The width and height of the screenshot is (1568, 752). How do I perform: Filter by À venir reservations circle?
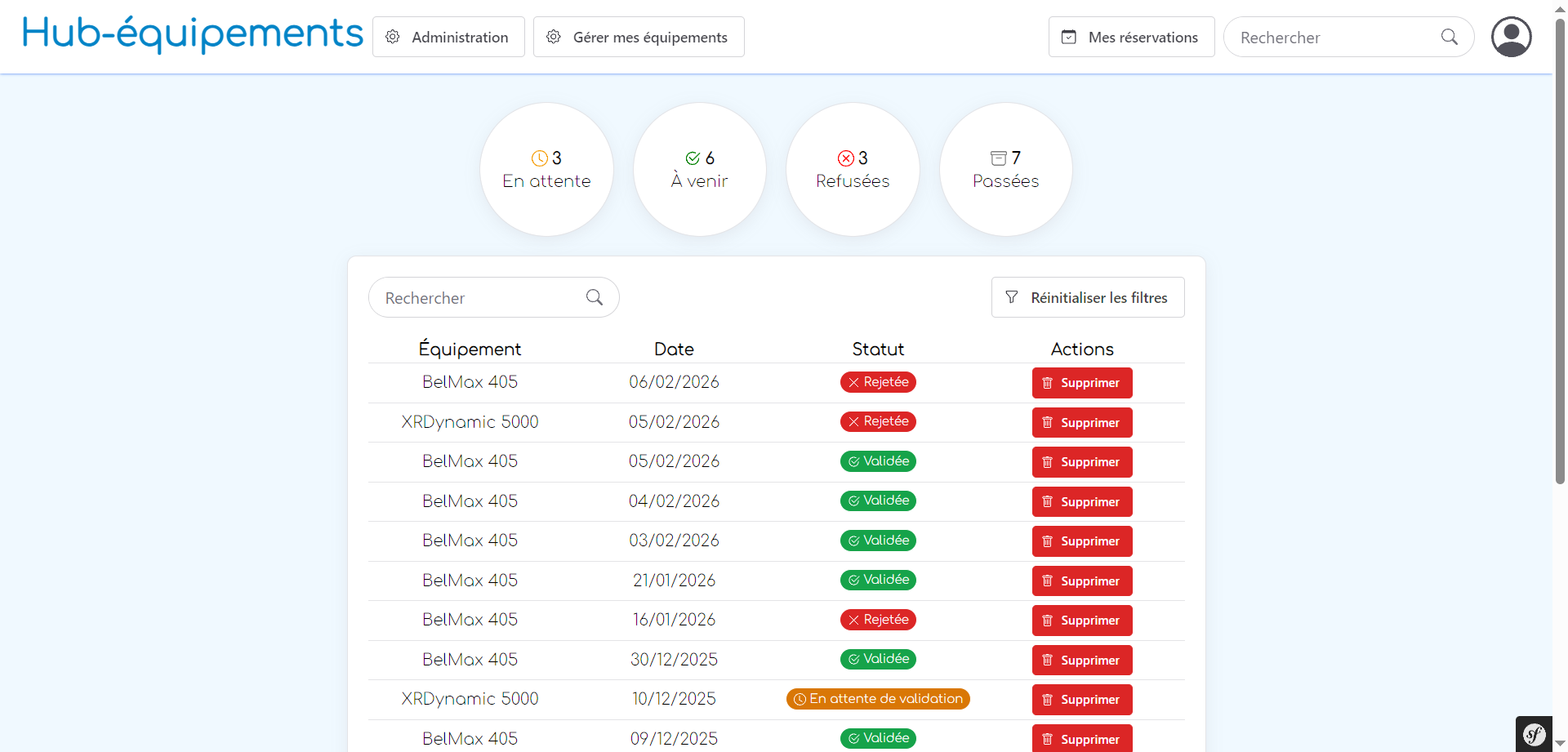699,169
